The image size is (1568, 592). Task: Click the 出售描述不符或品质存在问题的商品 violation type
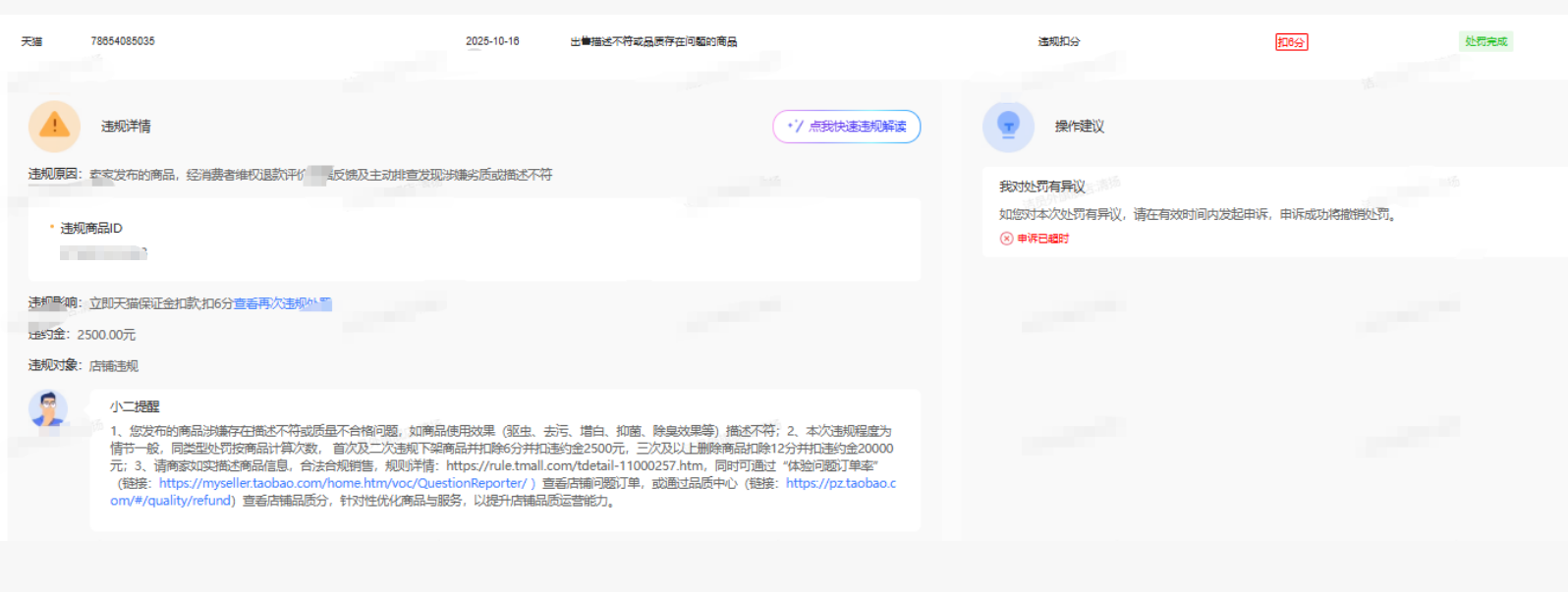[x=653, y=41]
